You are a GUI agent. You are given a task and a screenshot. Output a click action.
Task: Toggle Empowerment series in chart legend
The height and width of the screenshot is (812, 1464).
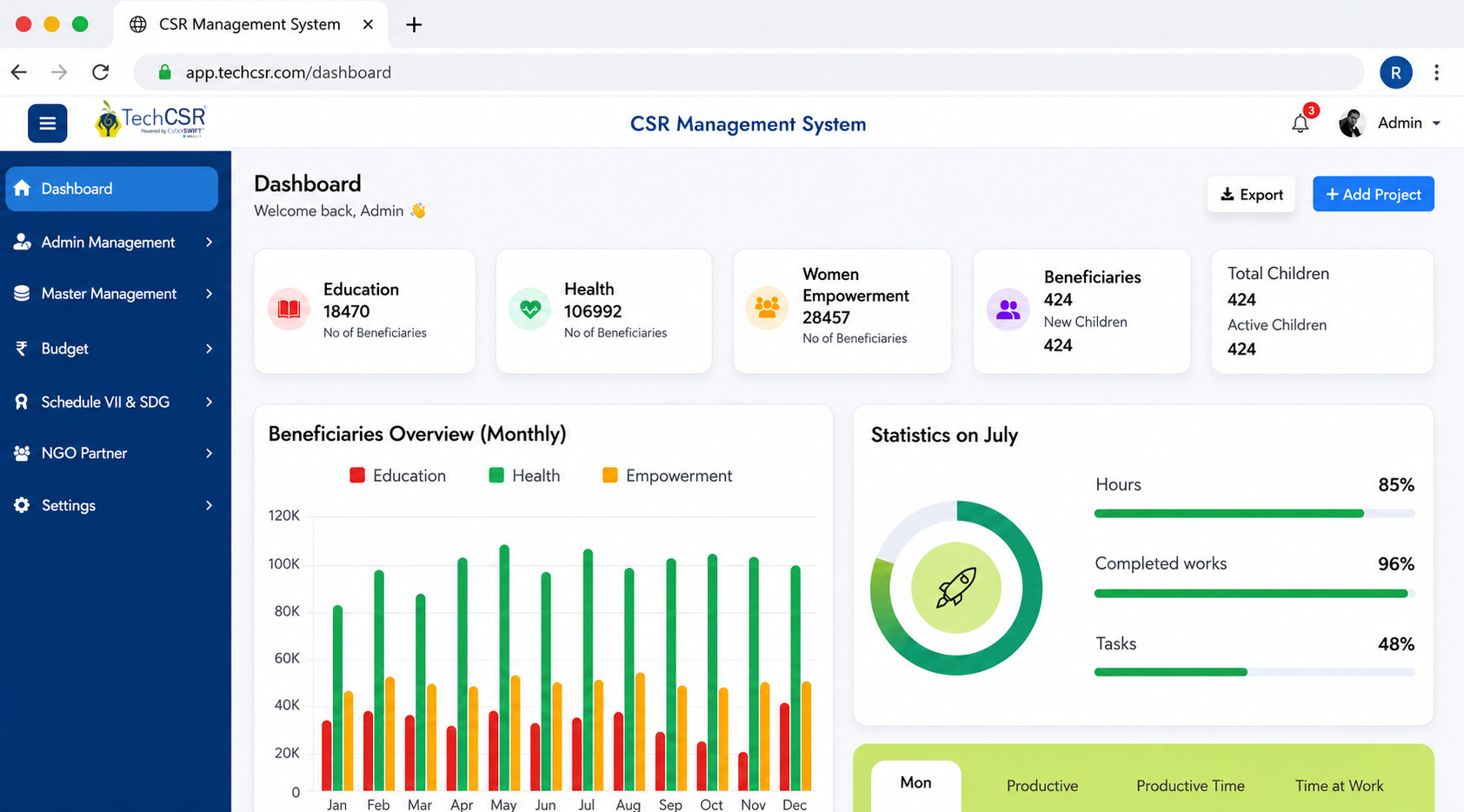667,476
